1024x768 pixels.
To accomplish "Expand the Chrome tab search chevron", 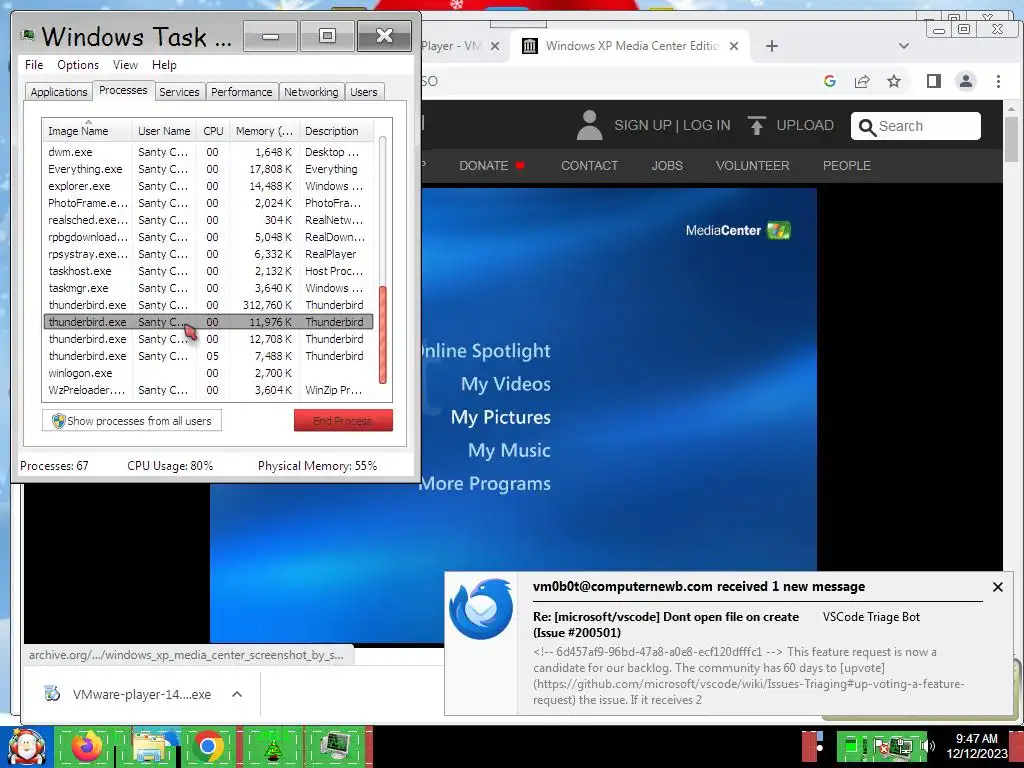I will [x=904, y=46].
